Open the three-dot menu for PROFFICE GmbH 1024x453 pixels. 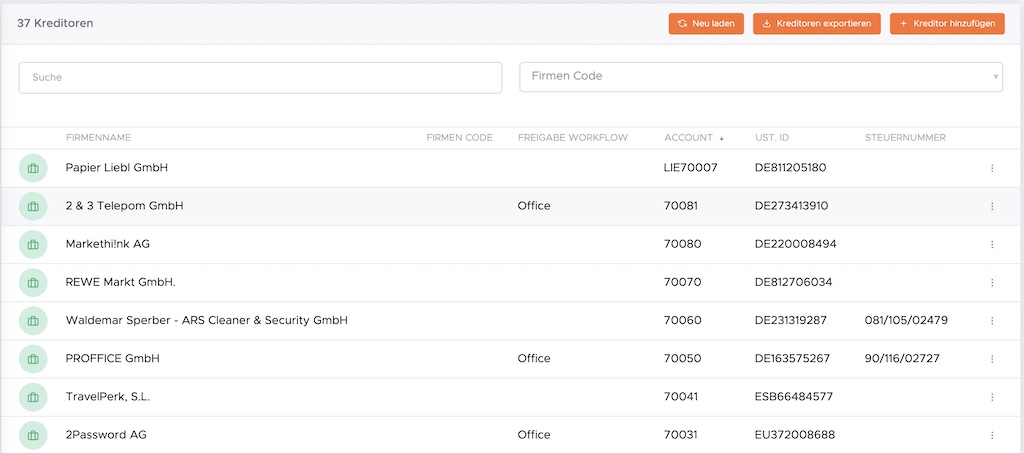tap(992, 359)
